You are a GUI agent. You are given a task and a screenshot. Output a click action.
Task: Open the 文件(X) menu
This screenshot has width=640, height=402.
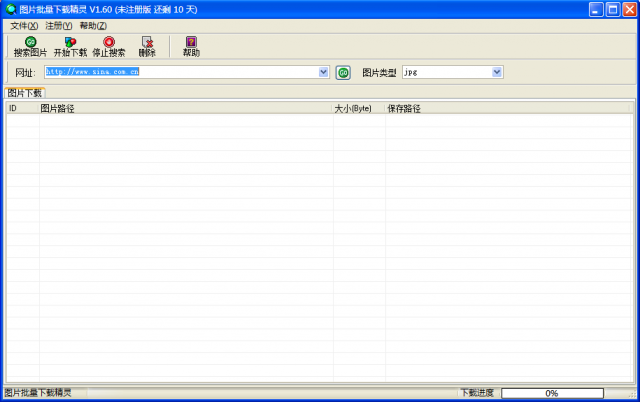point(24,26)
